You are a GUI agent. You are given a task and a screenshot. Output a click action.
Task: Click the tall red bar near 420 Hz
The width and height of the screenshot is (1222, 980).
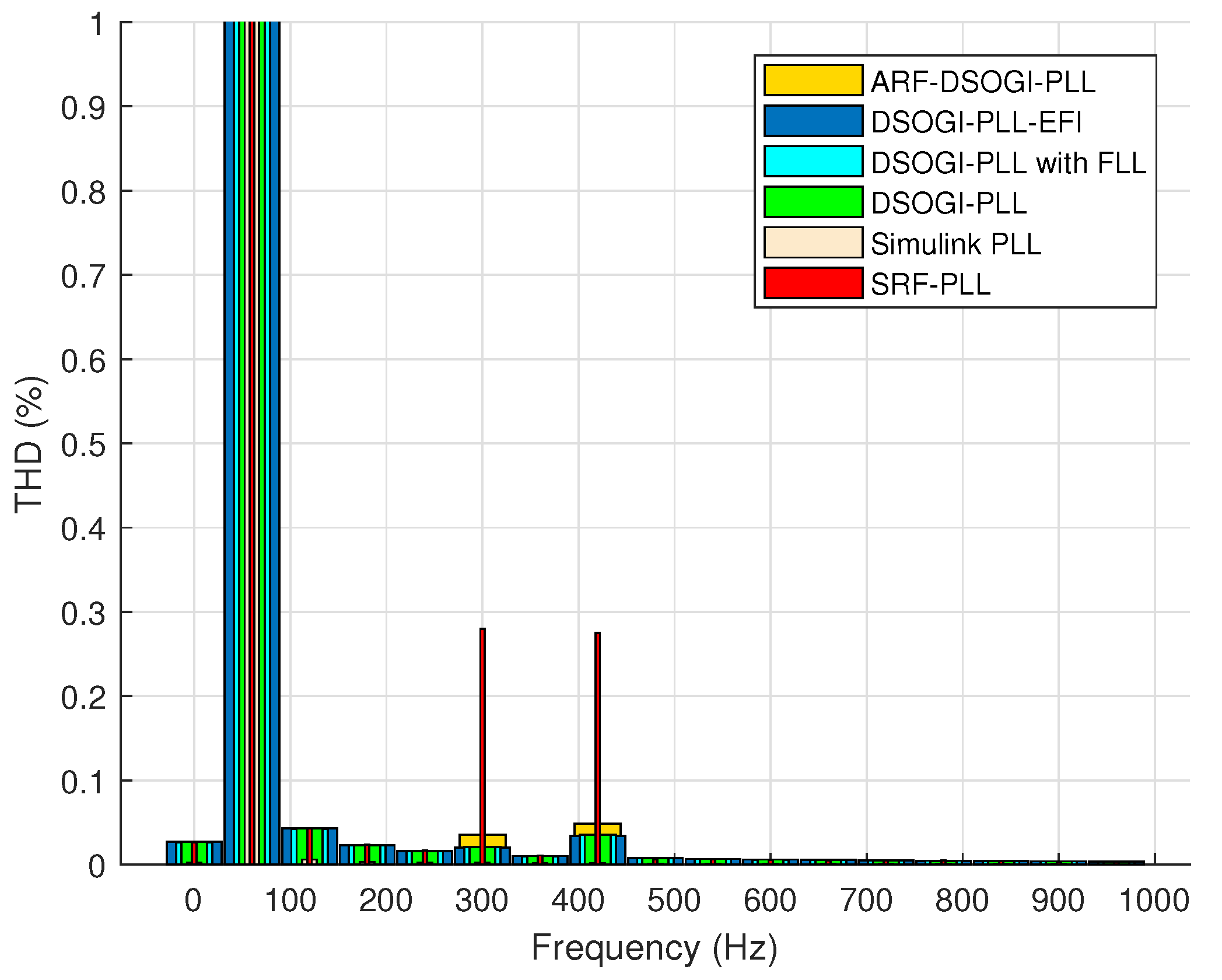597,729
